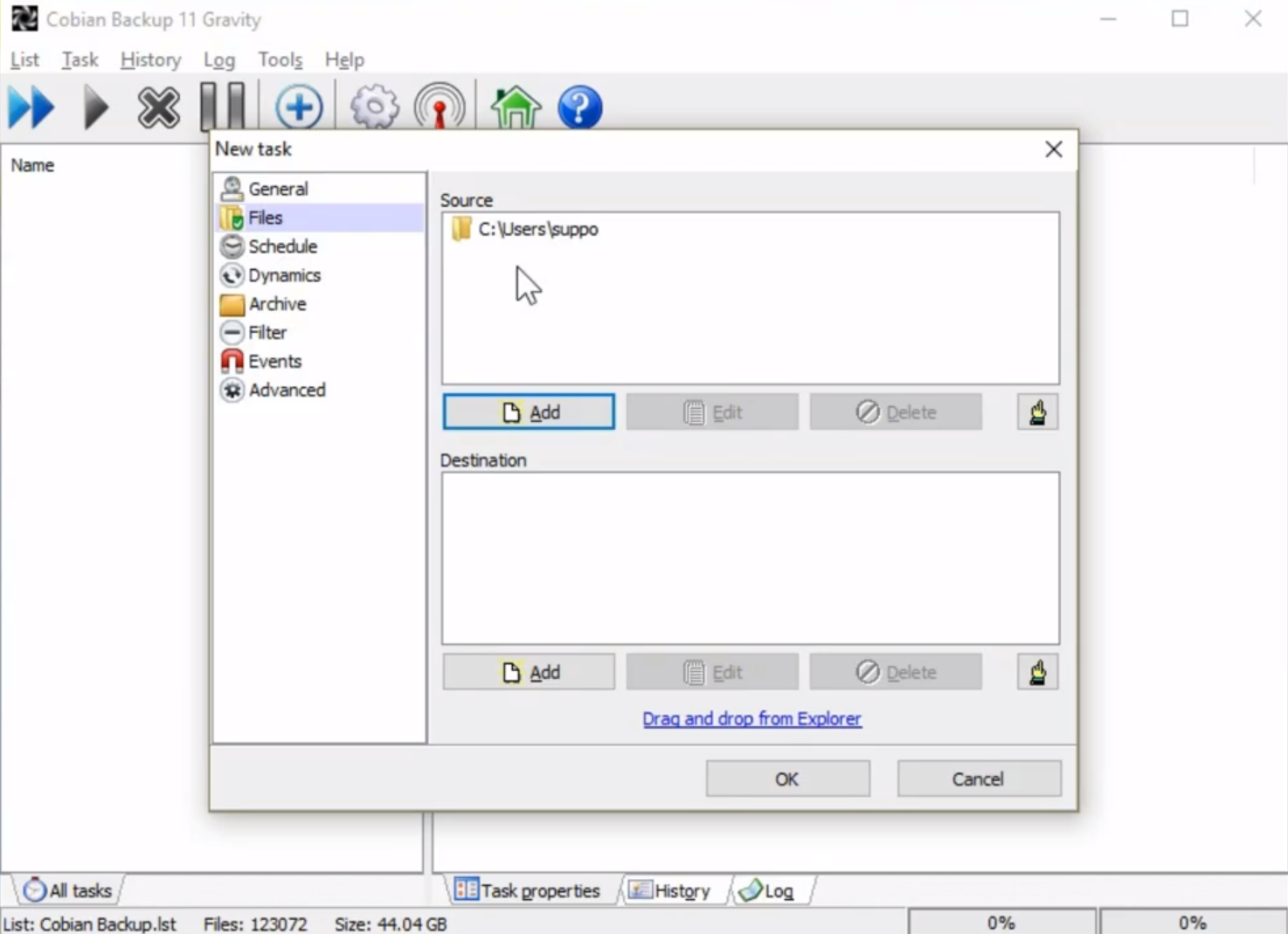1288x934 pixels.
Task: Run selected task with play icon
Action: [x=96, y=108]
